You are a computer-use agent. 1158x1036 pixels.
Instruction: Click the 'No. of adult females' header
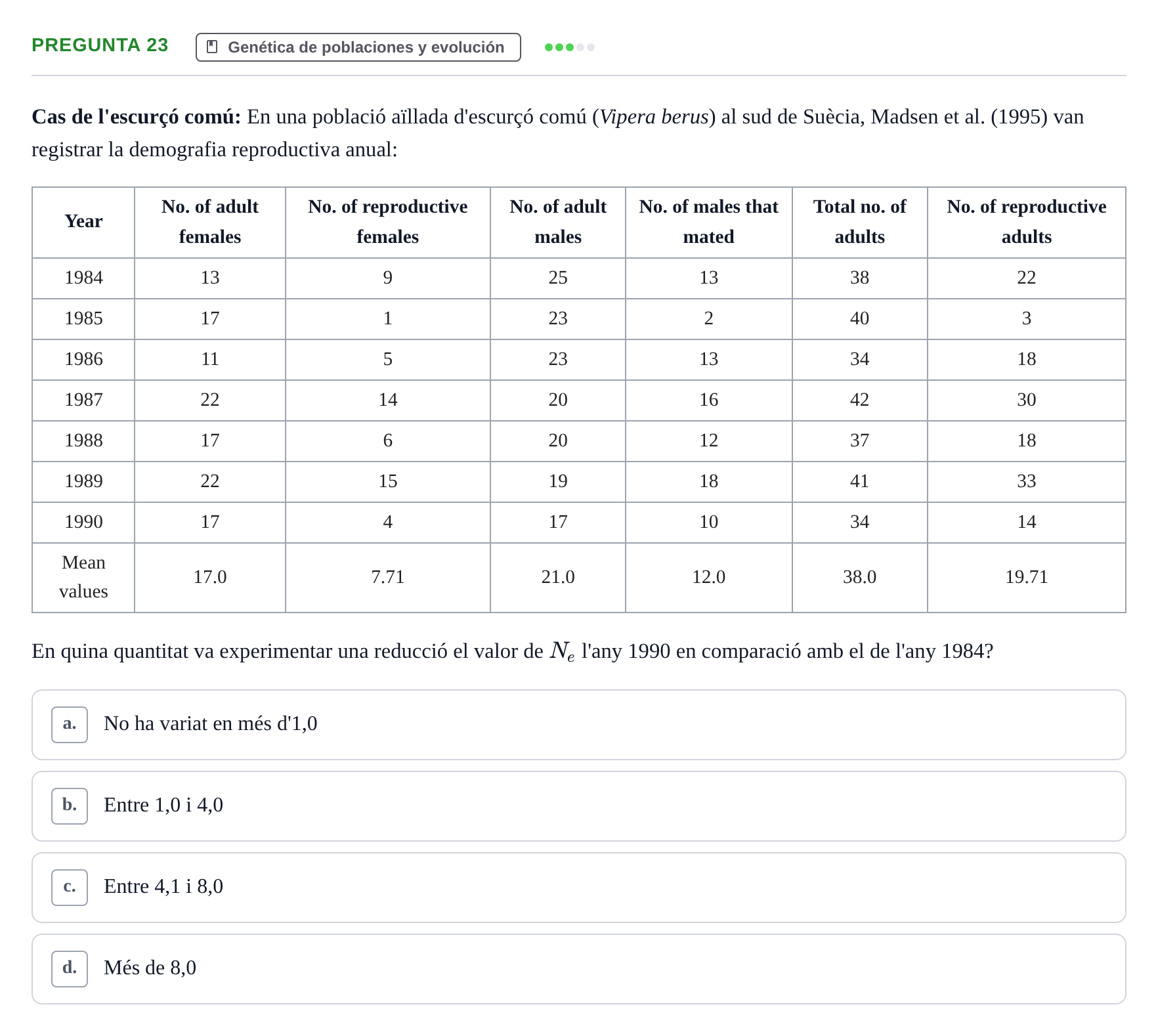[x=210, y=222]
